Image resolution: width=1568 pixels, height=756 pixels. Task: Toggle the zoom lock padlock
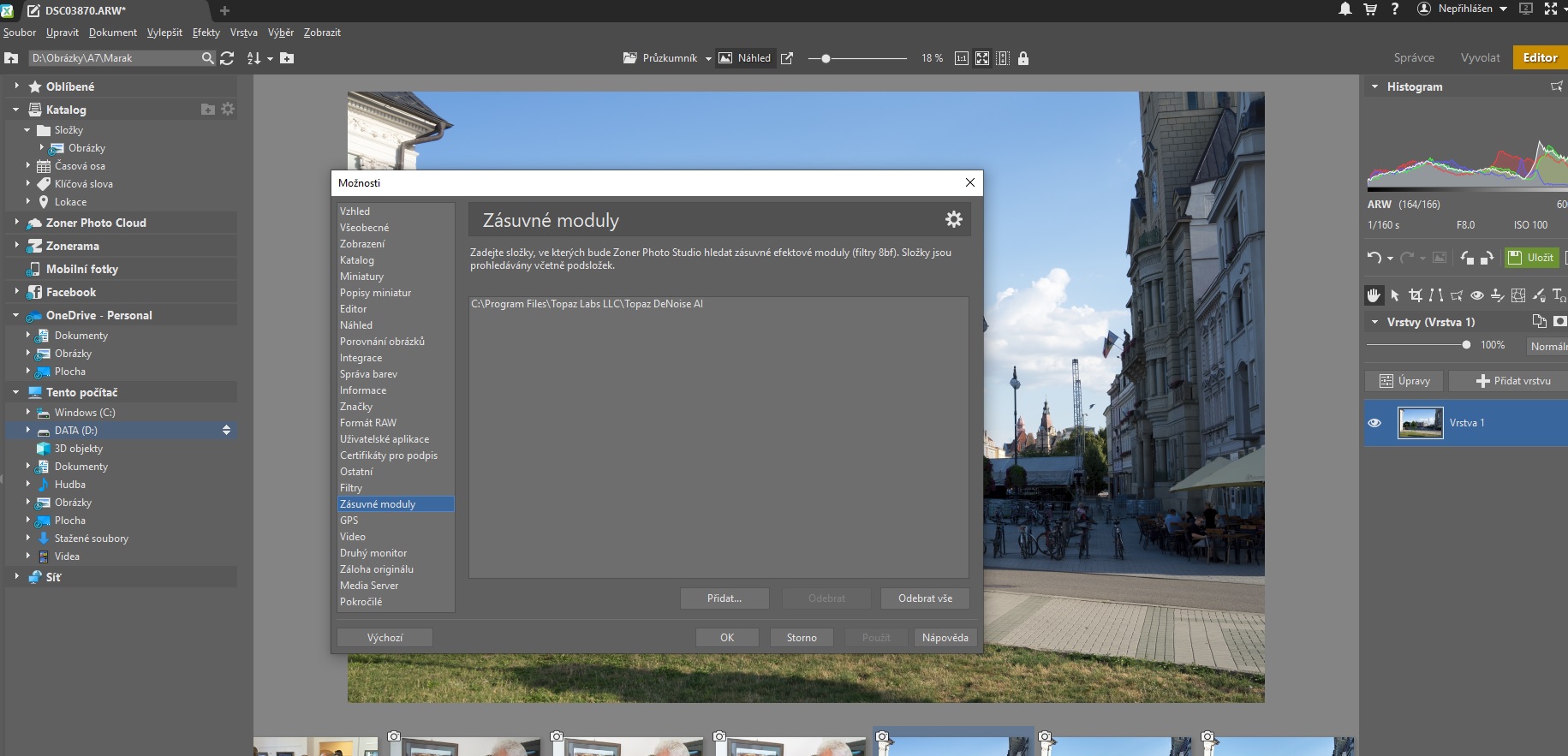[x=1023, y=58]
